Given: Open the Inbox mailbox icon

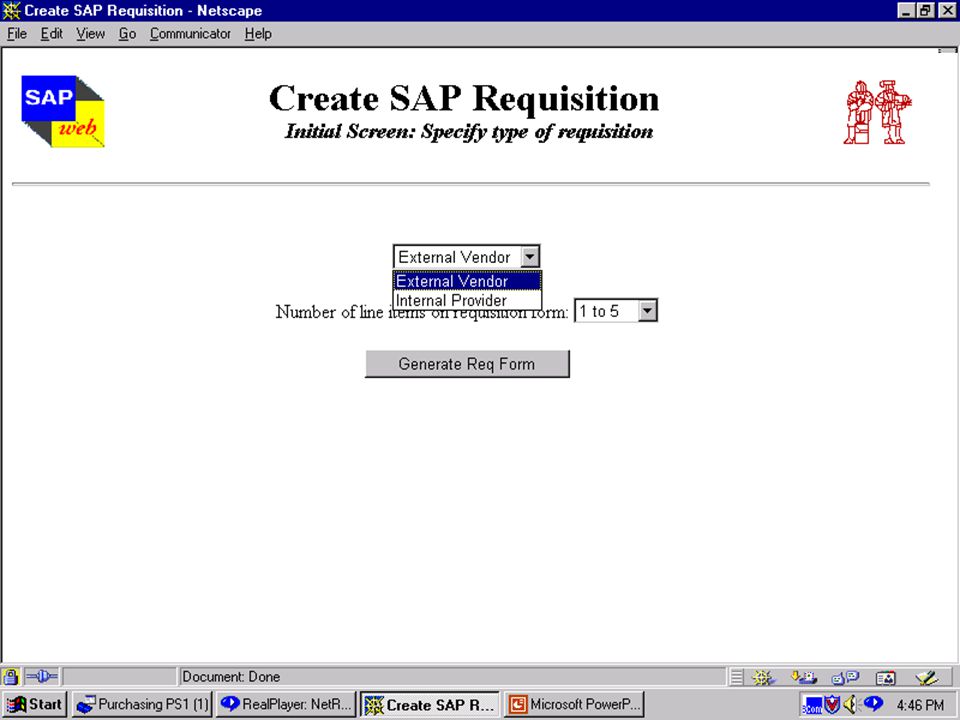Looking at the screenshot, I should pyautogui.click(x=803, y=677).
